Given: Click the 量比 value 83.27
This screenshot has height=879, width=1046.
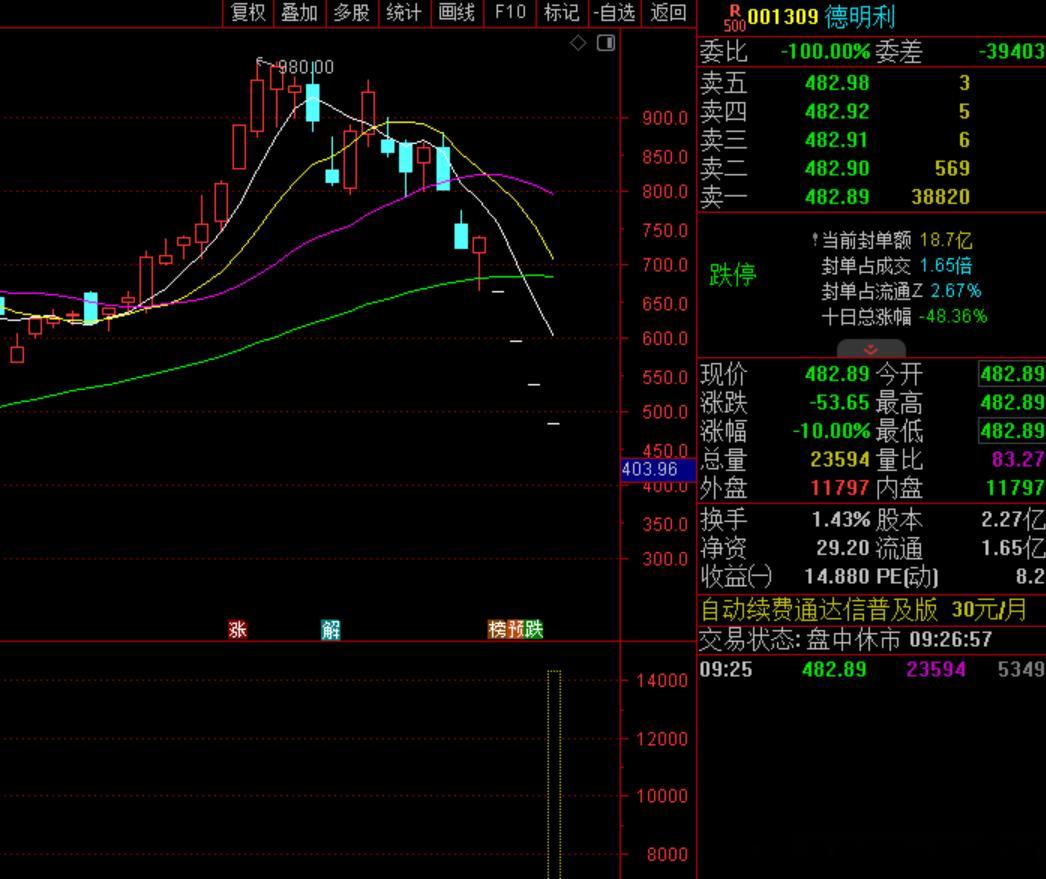Looking at the screenshot, I should tap(1018, 460).
